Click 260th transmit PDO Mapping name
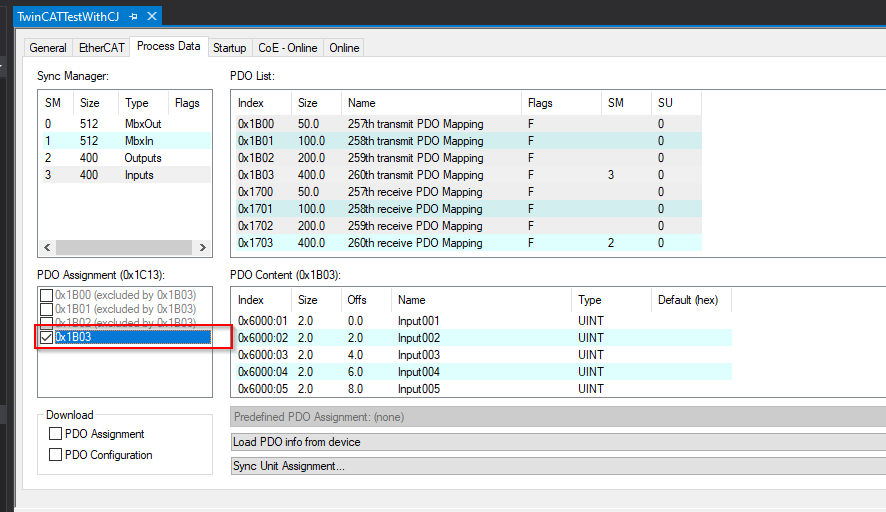 coord(415,175)
